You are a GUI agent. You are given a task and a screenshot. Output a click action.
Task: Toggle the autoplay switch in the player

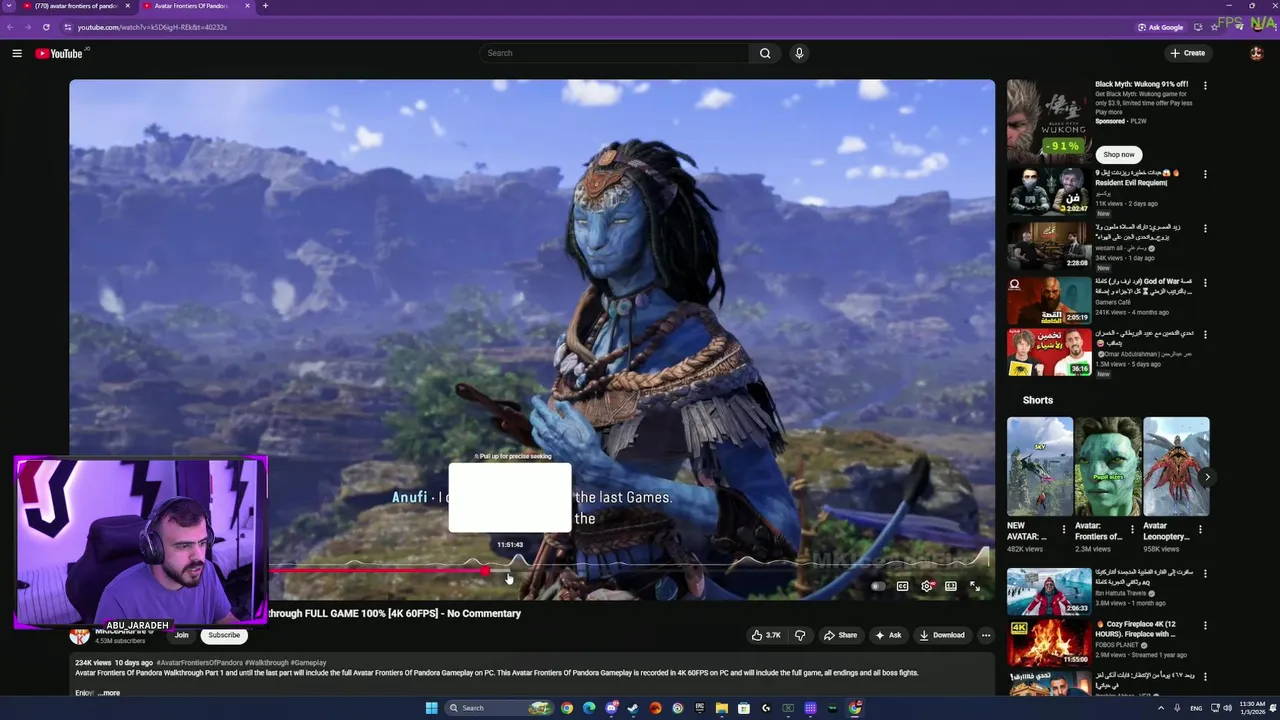[x=878, y=586]
